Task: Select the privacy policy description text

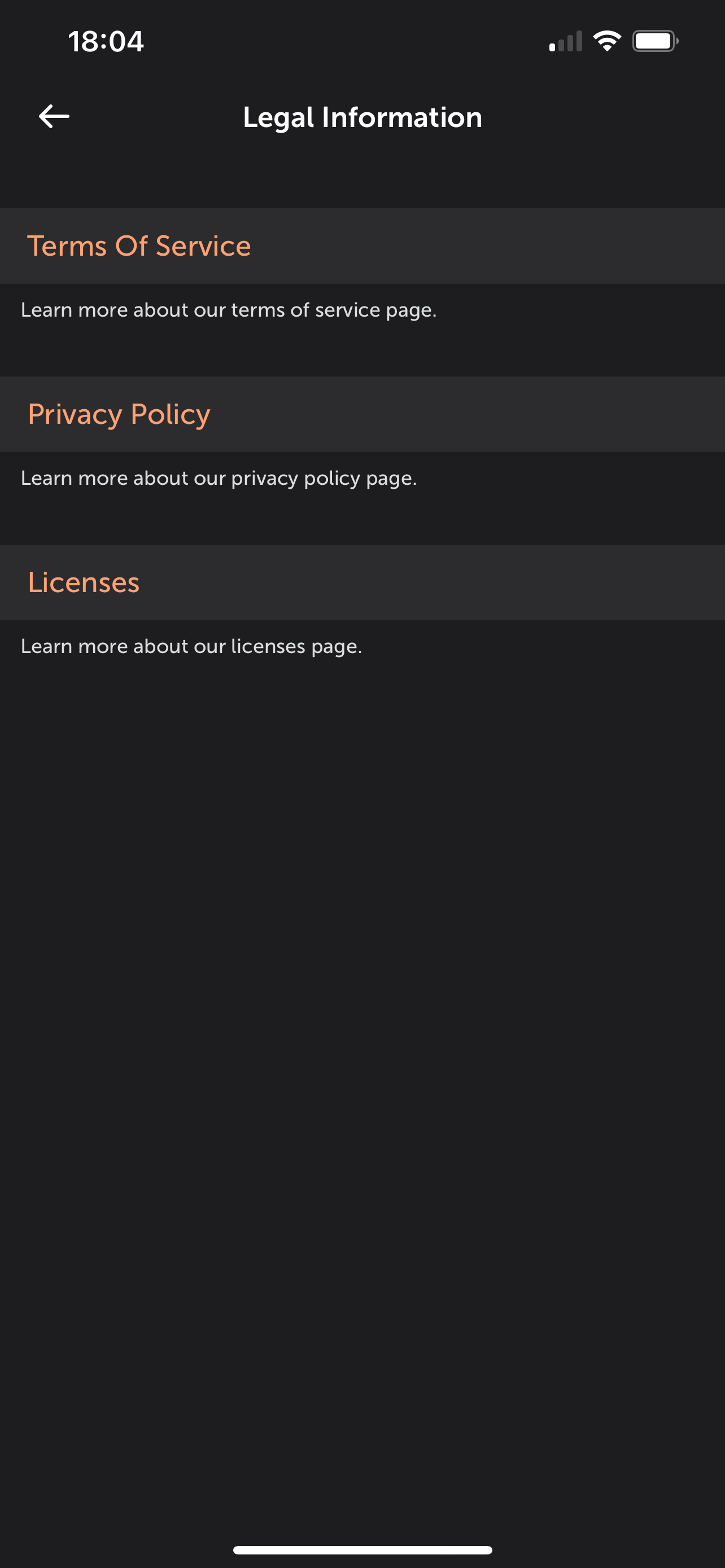Action: (x=219, y=479)
